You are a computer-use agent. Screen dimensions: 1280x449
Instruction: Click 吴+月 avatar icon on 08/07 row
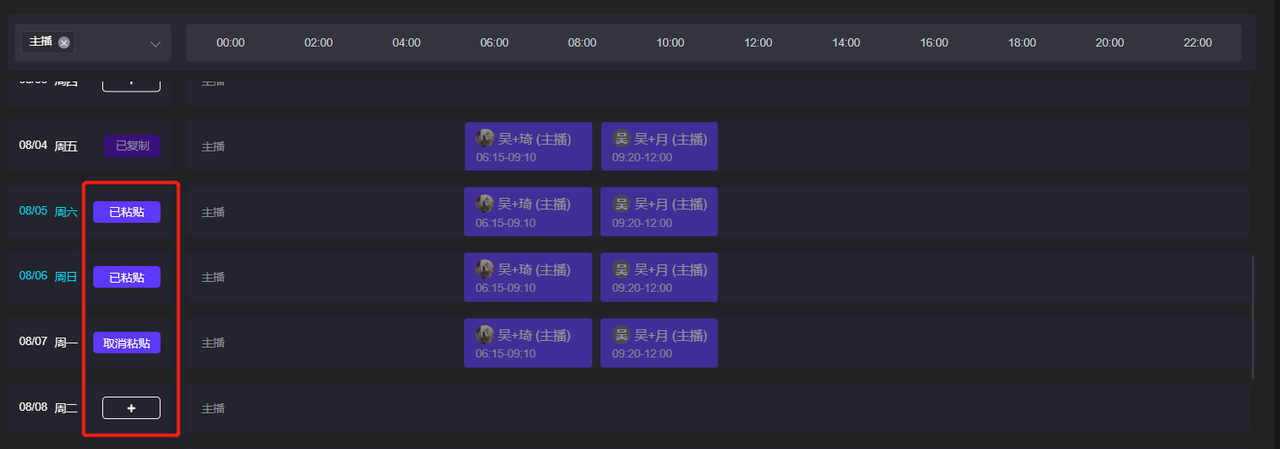point(621,335)
